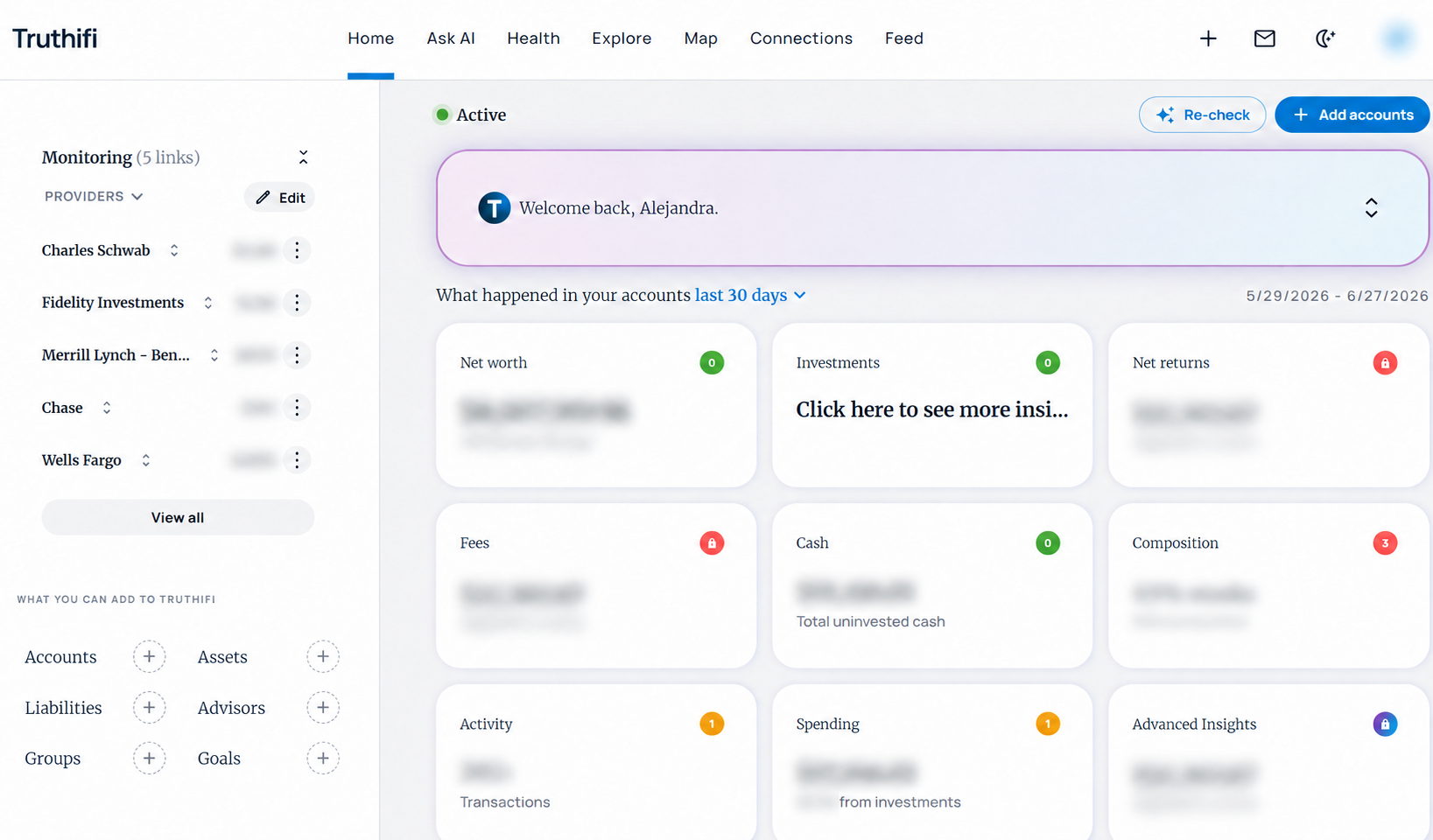Open the Net worth card
1433x840 pixels.
[x=596, y=405]
